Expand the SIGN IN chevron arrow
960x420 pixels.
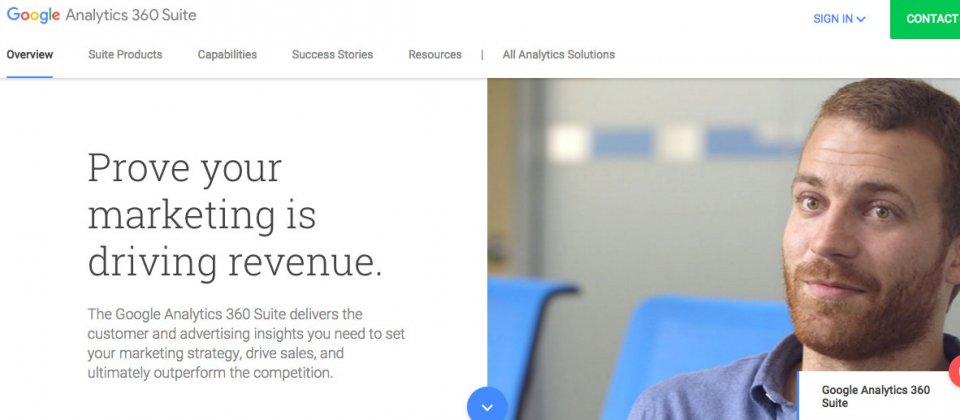(x=861, y=19)
